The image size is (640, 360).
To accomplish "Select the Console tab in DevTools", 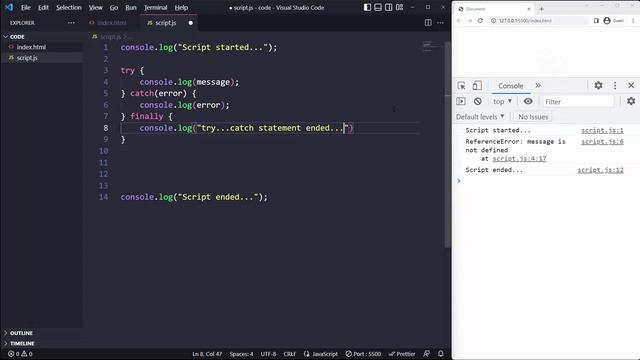I will click(x=511, y=86).
